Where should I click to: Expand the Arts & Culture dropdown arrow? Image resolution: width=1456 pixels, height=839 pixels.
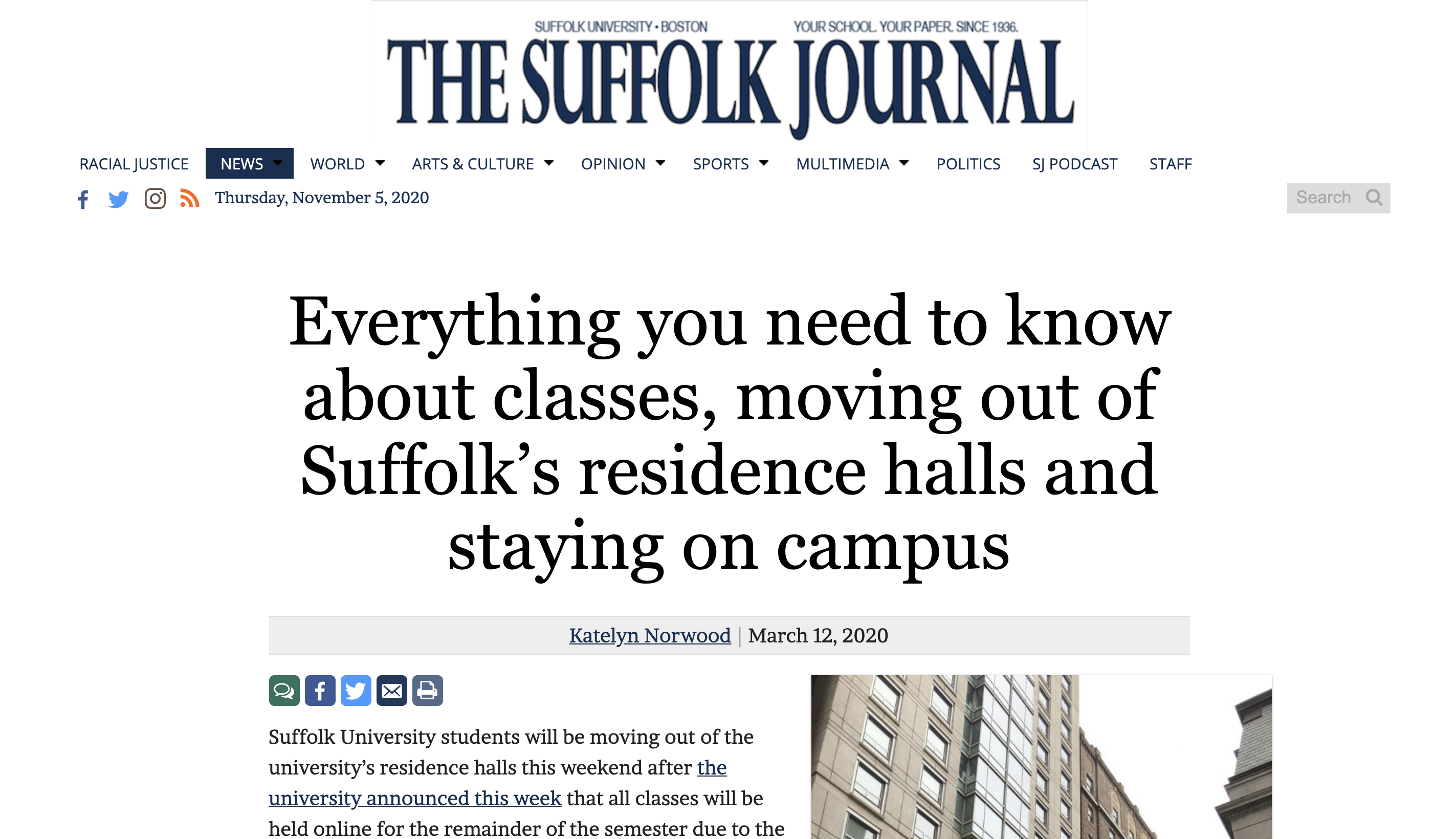[x=549, y=163]
